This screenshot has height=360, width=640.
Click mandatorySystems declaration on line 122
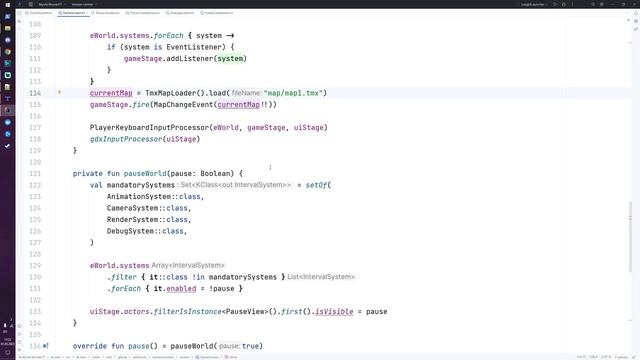141,185
